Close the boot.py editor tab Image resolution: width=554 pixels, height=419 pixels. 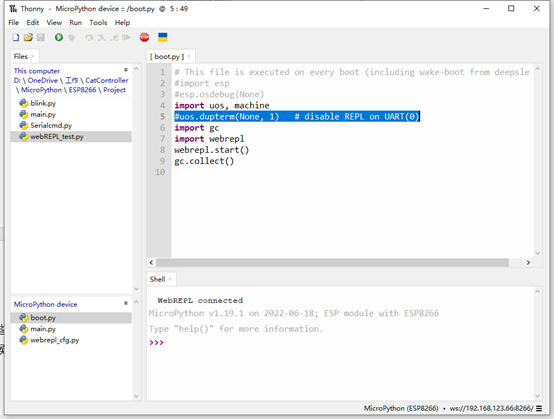point(189,56)
